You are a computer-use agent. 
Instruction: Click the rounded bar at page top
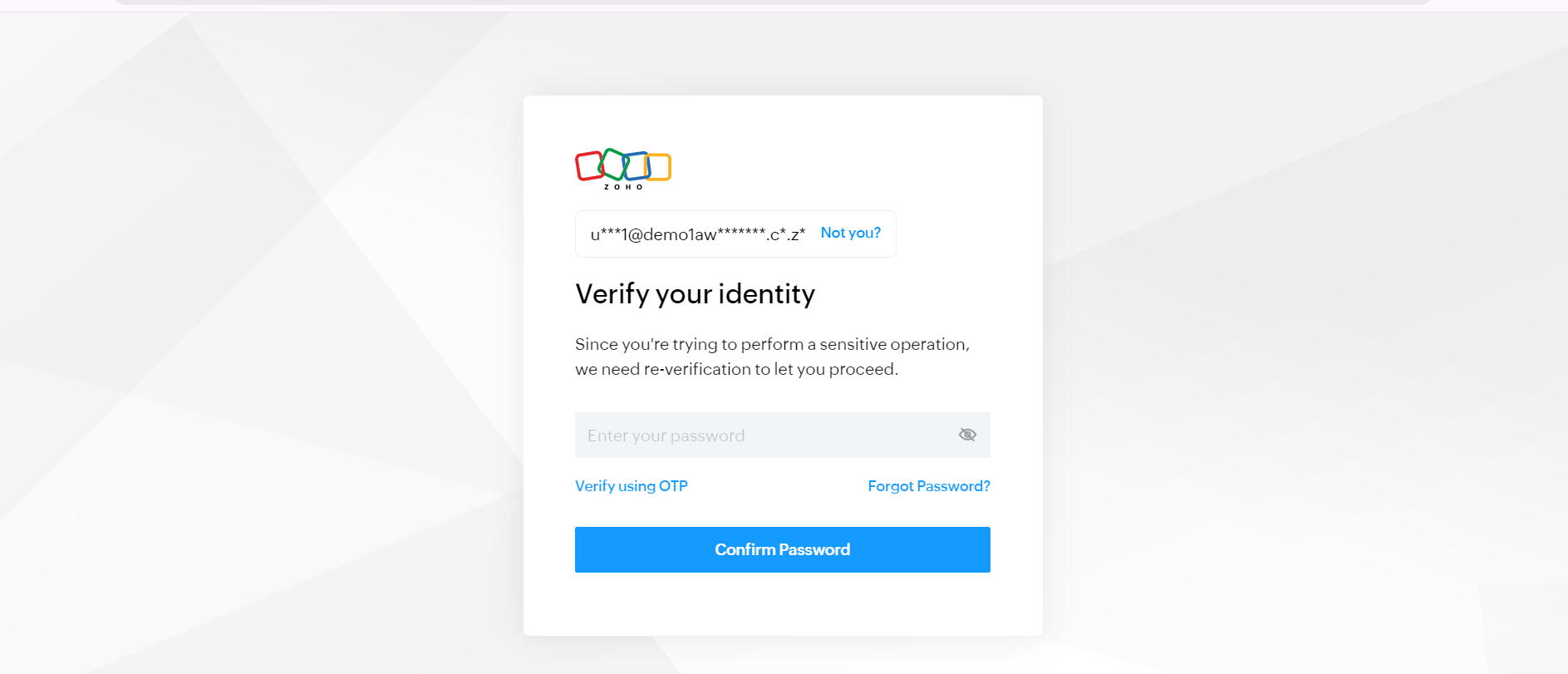(773, 2)
